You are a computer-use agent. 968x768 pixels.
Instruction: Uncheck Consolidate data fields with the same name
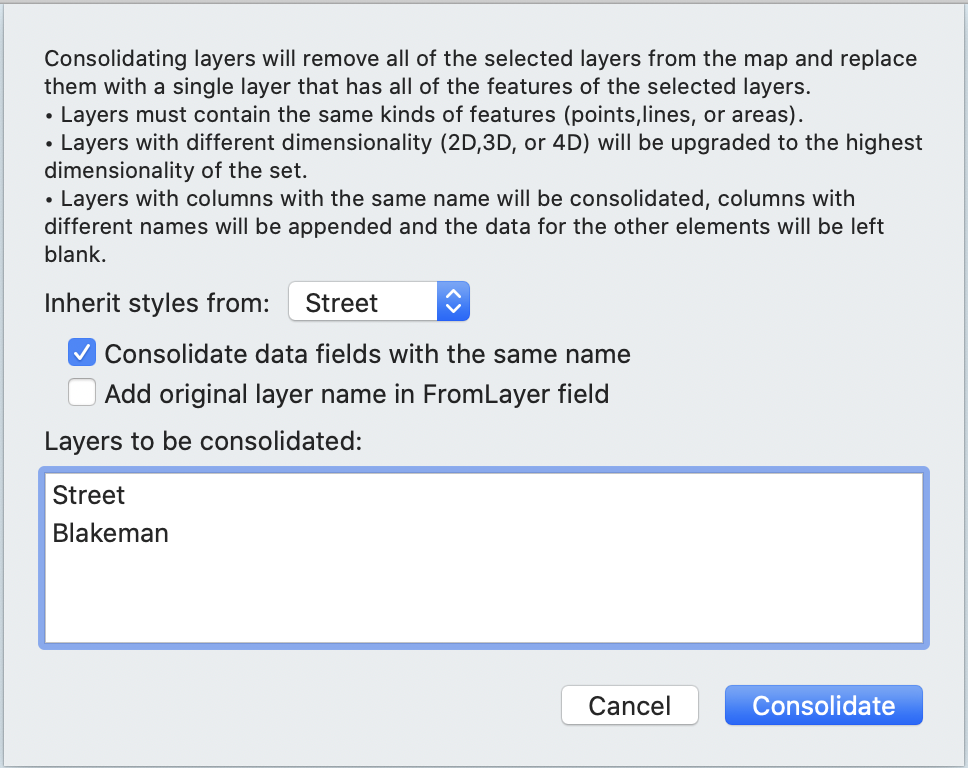click(81, 352)
